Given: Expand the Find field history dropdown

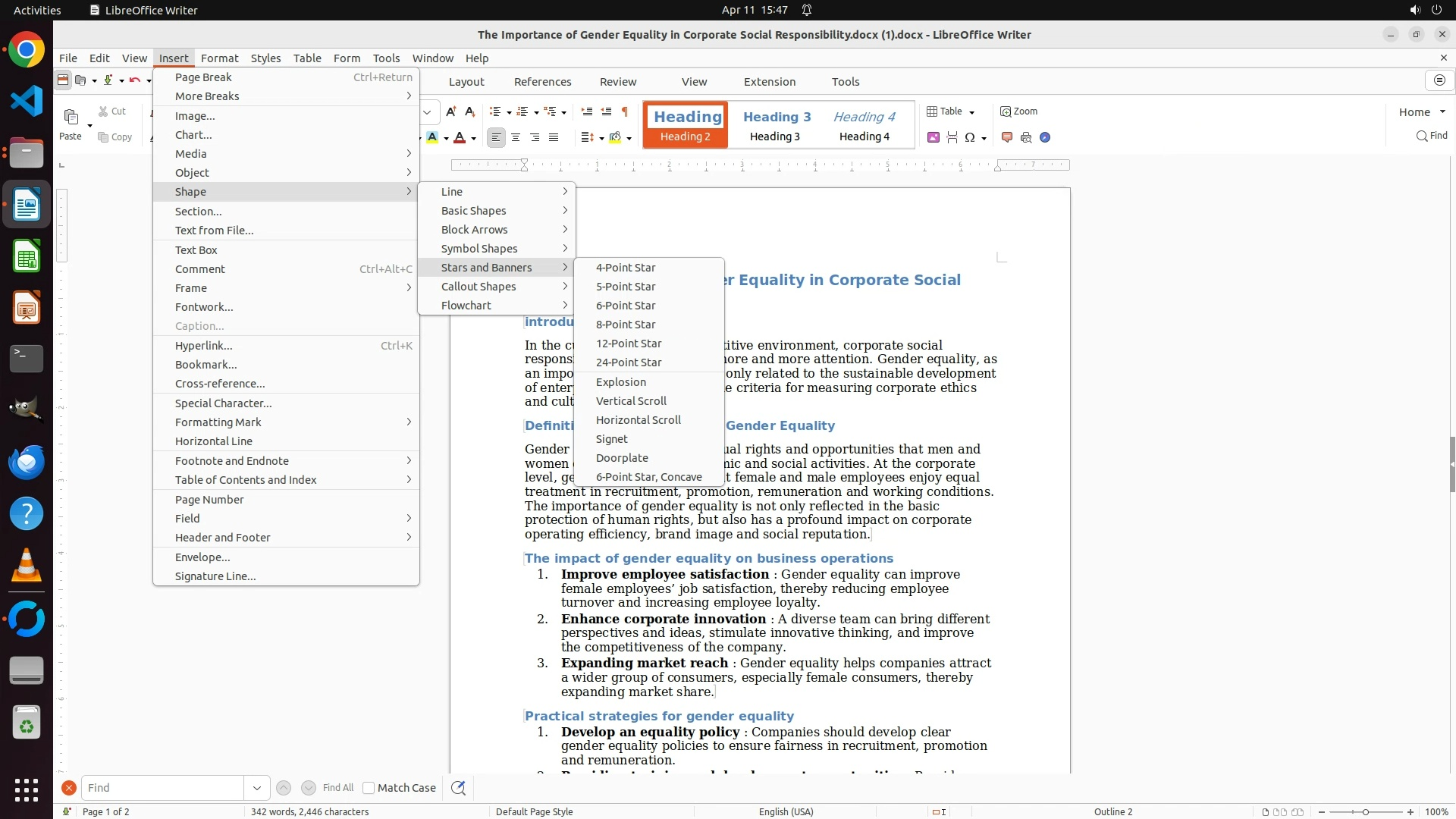Looking at the screenshot, I should pyautogui.click(x=257, y=788).
